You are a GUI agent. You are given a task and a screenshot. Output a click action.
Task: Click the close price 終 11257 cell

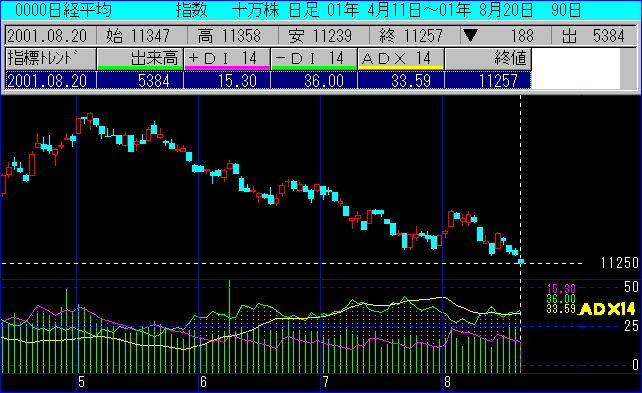point(414,36)
